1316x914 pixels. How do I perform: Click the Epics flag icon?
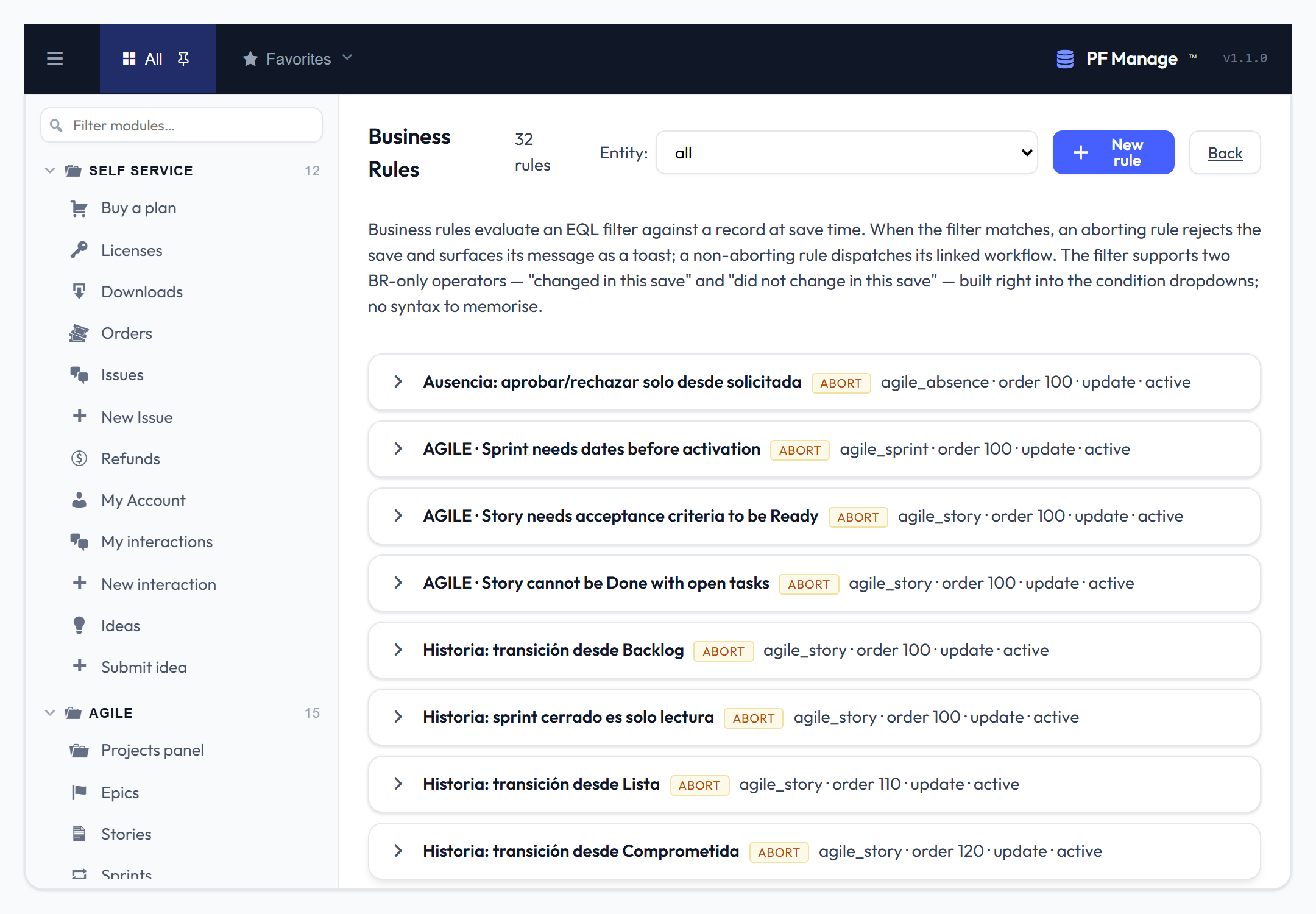[x=79, y=792]
